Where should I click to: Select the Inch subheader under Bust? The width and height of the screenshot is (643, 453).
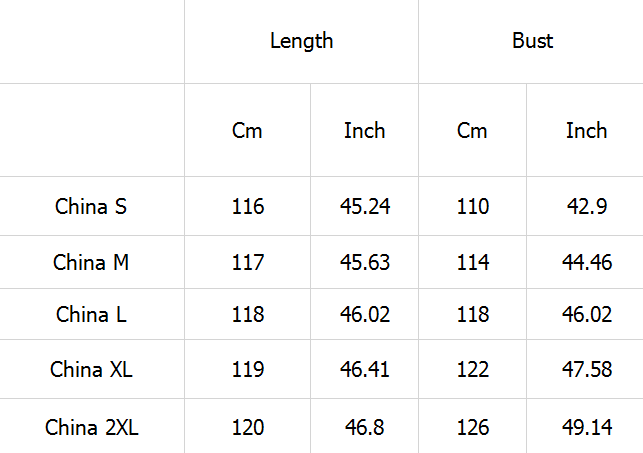pyautogui.click(x=586, y=131)
